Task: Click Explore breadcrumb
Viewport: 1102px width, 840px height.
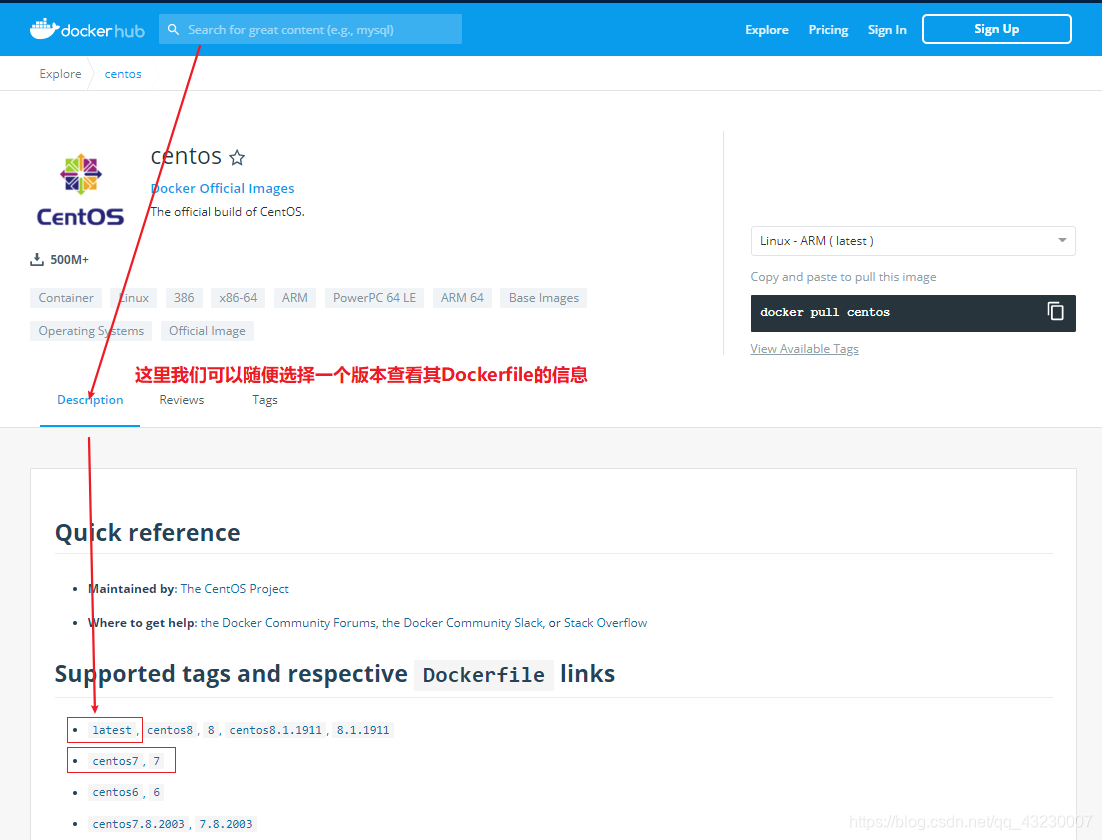Action: click(x=60, y=74)
